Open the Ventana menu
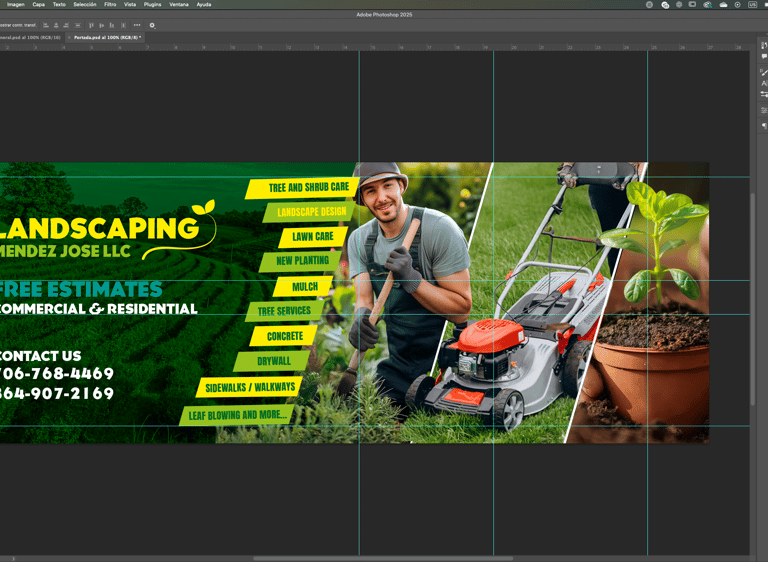768x562 pixels. [x=179, y=4]
